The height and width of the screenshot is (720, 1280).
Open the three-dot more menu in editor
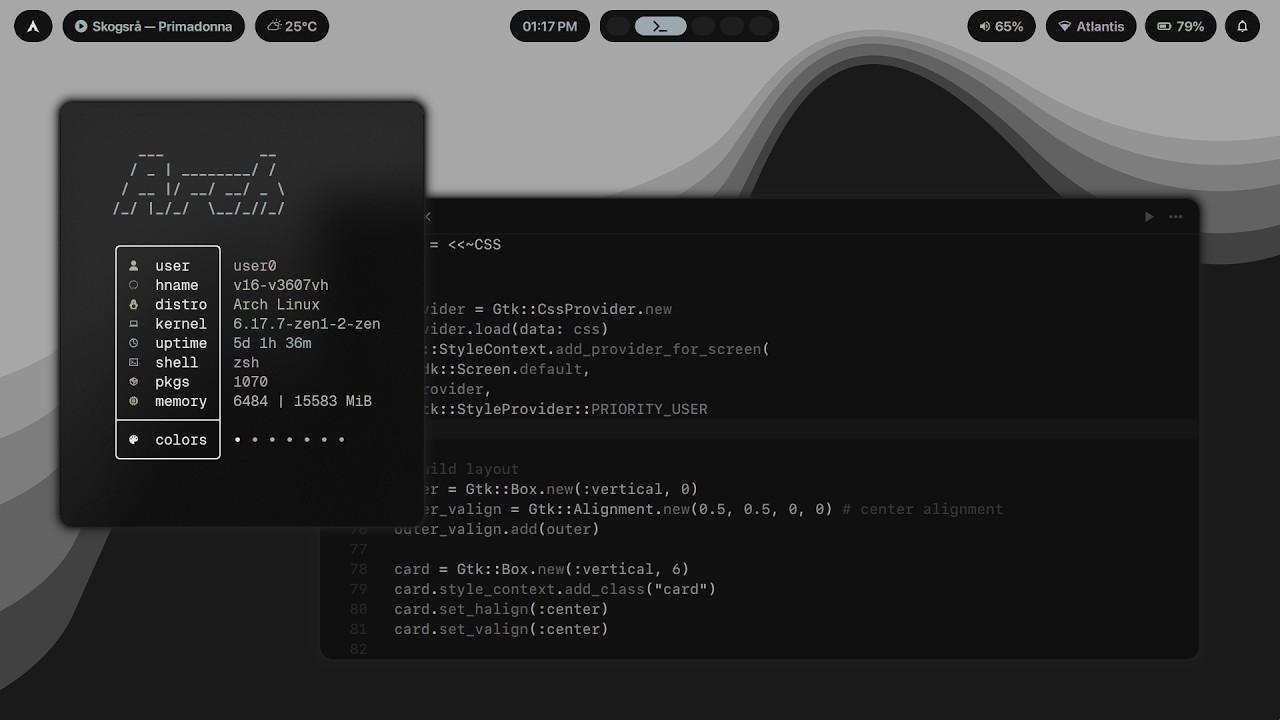(1176, 216)
